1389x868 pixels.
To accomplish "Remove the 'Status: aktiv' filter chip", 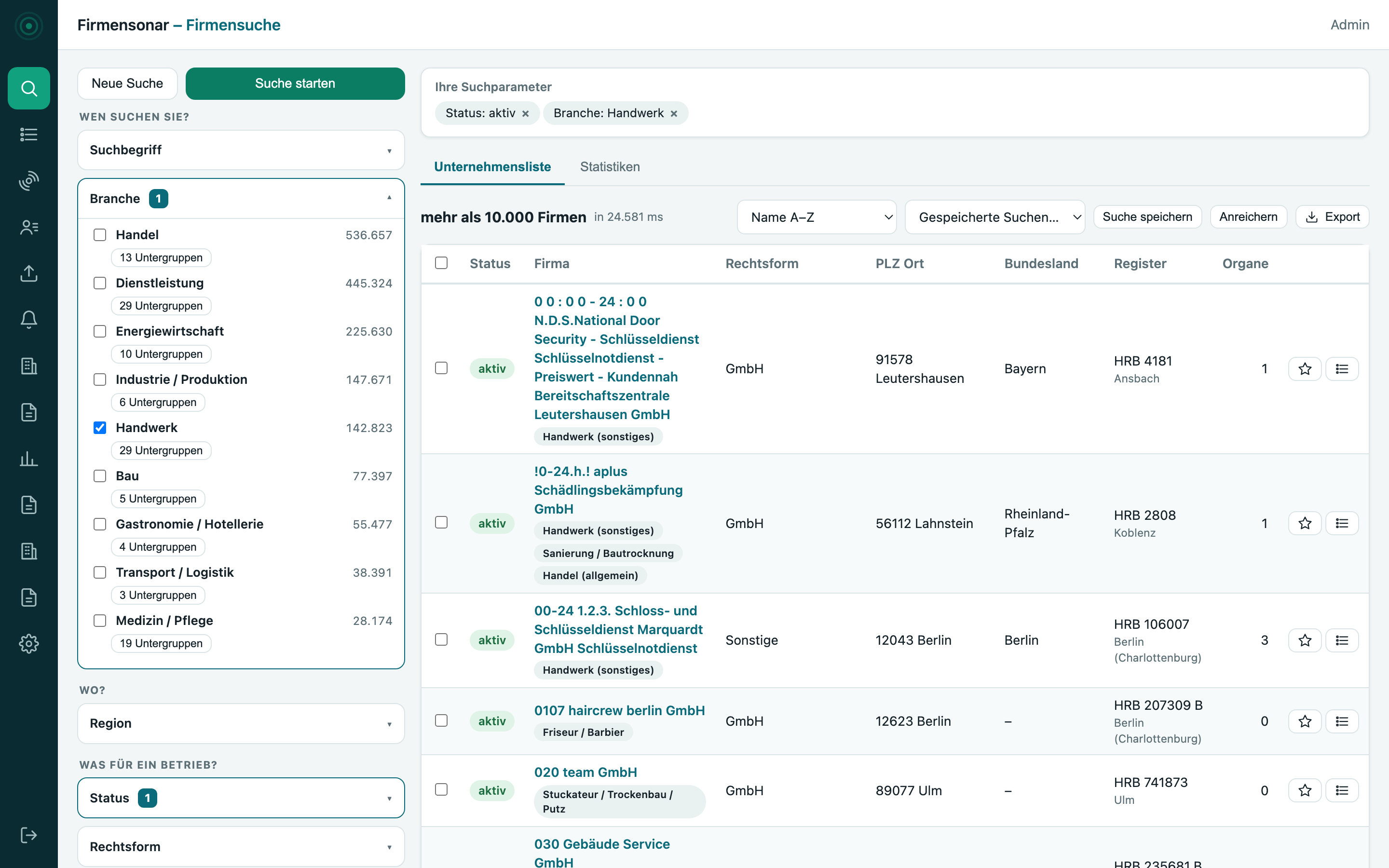I will click(525, 114).
